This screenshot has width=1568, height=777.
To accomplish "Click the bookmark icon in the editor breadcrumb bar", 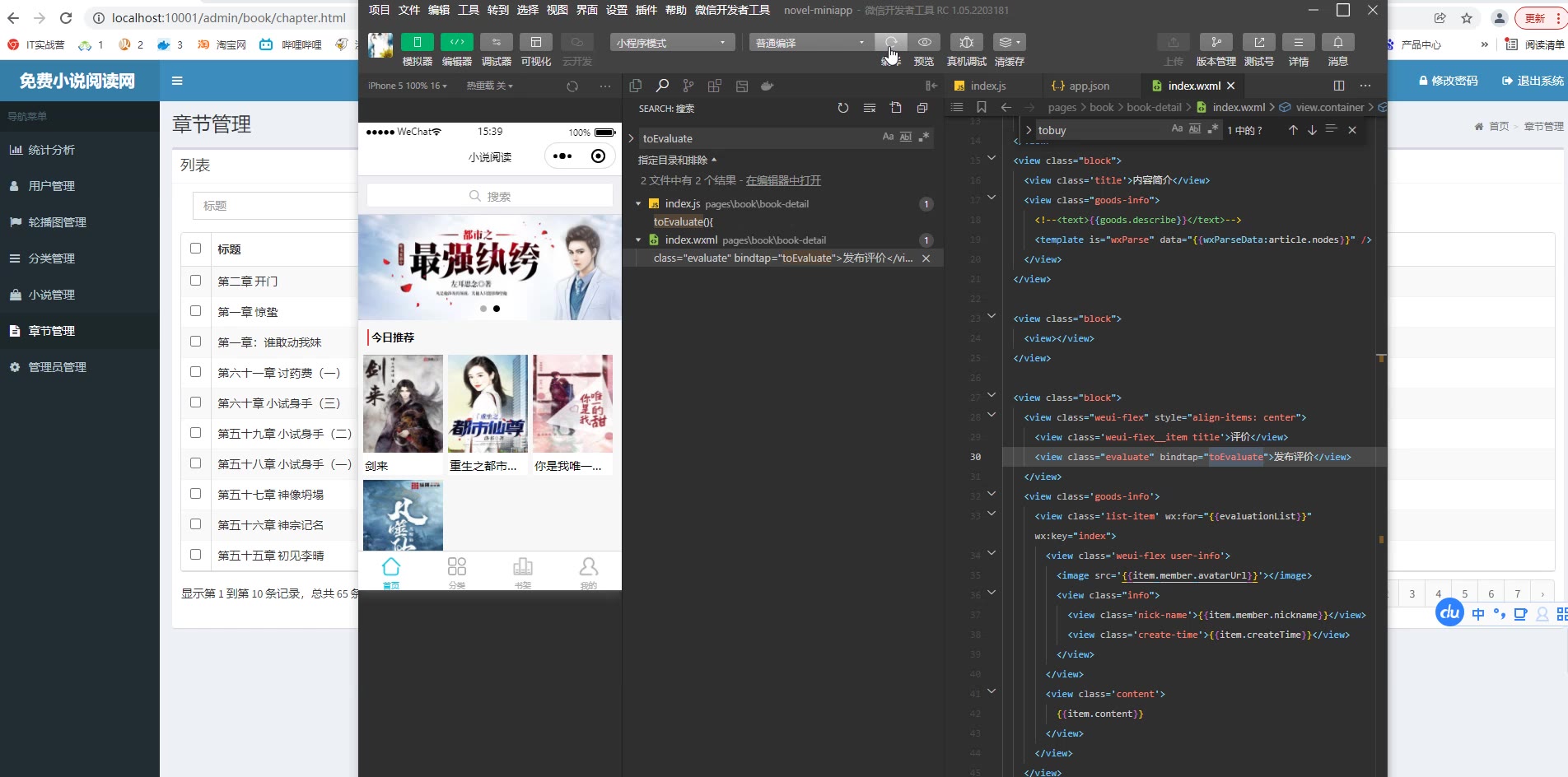I will click(981, 107).
